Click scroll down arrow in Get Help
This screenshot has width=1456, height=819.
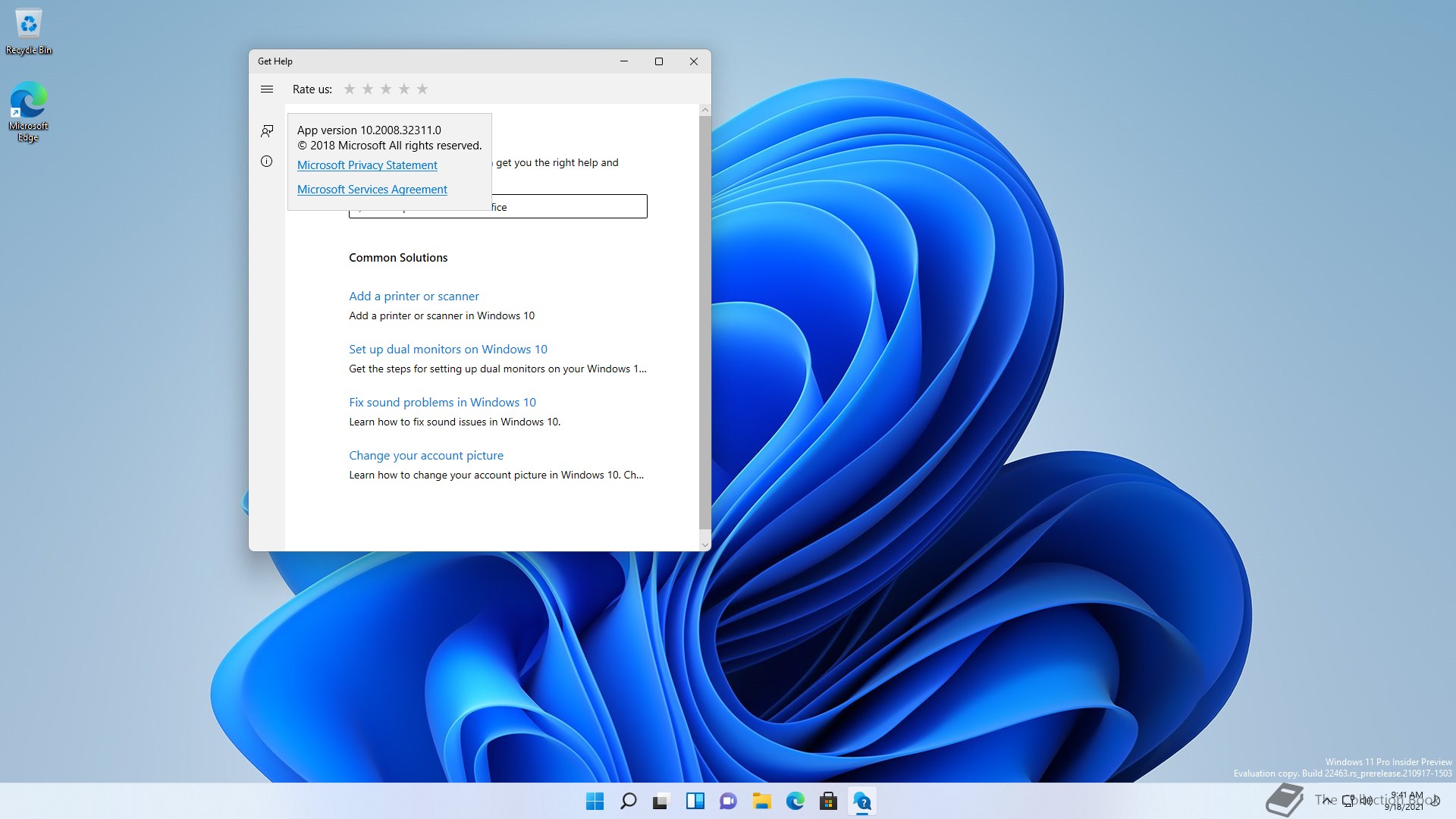tap(705, 544)
